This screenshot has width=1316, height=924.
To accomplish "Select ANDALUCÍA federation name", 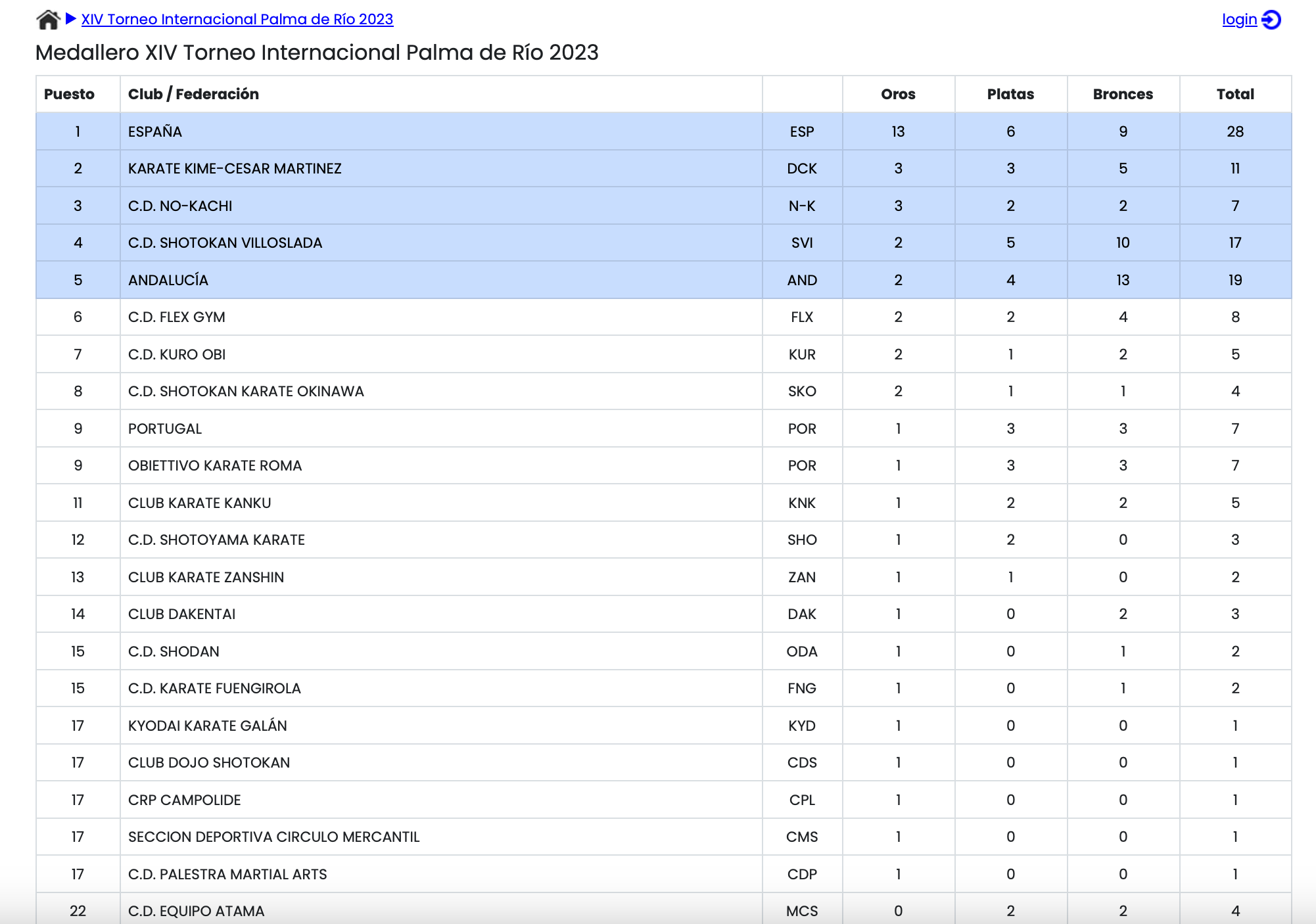I will point(168,280).
